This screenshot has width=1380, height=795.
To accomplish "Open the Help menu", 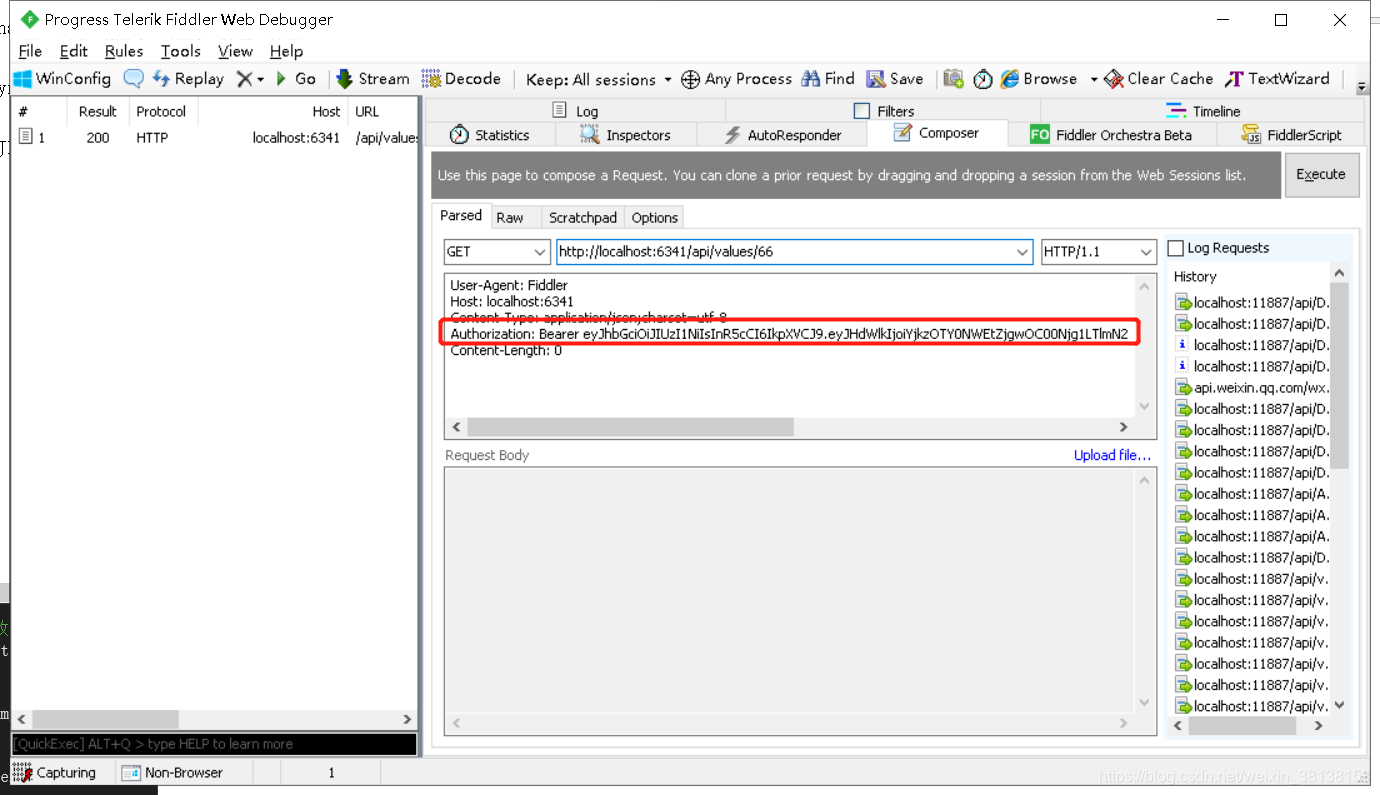I will pos(286,51).
